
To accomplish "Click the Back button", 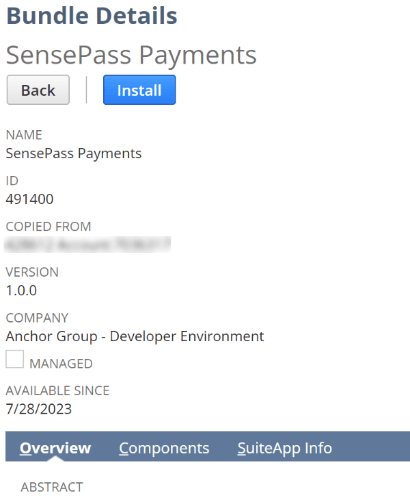I will 38,90.
